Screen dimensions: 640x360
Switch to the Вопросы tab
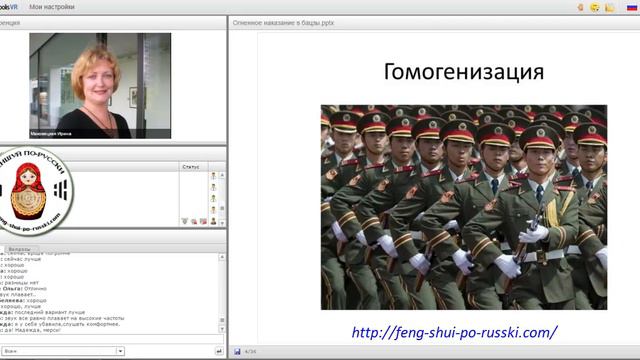pyautogui.click(x=20, y=249)
